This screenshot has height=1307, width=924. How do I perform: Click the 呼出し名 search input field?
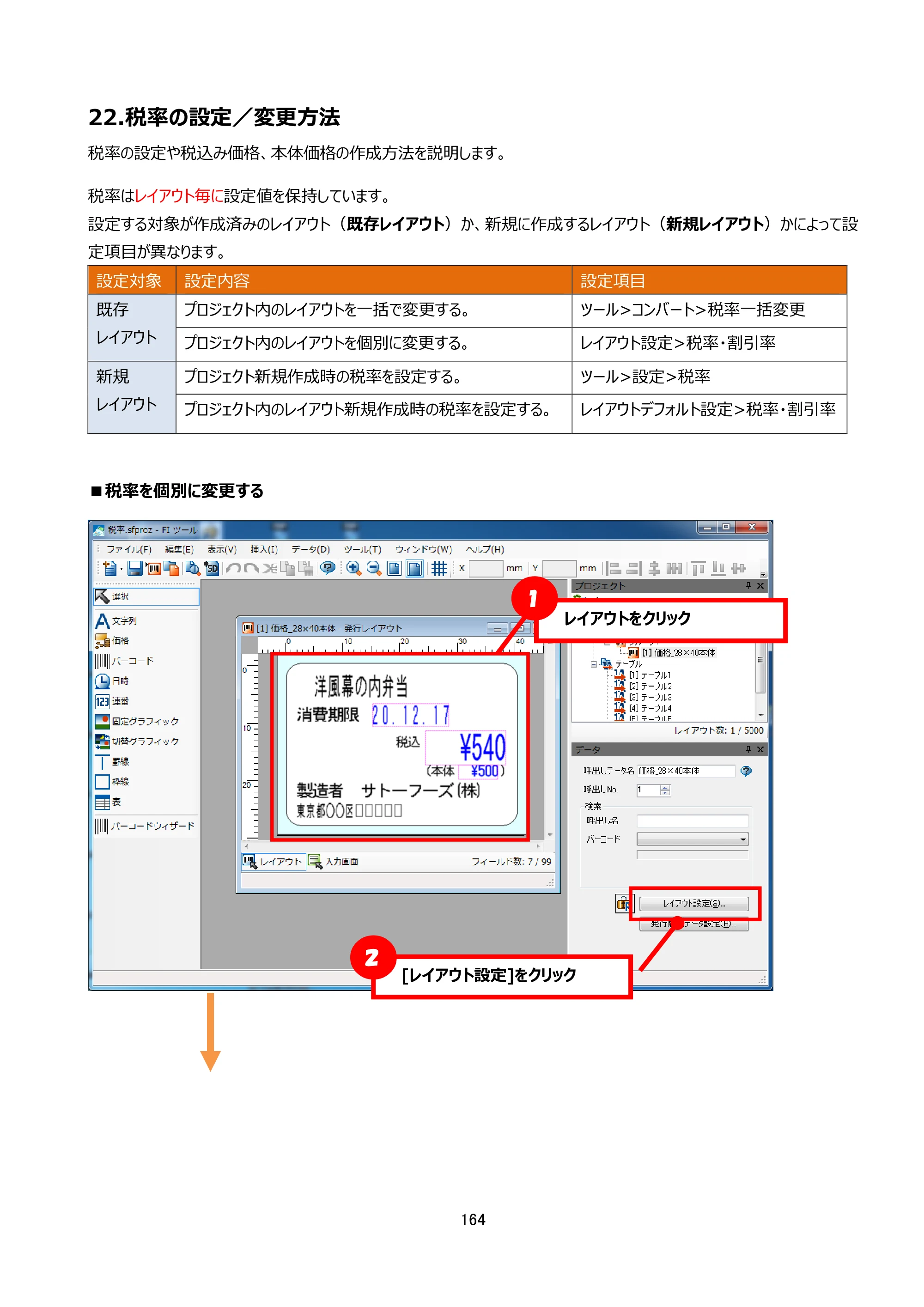point(692,821)
